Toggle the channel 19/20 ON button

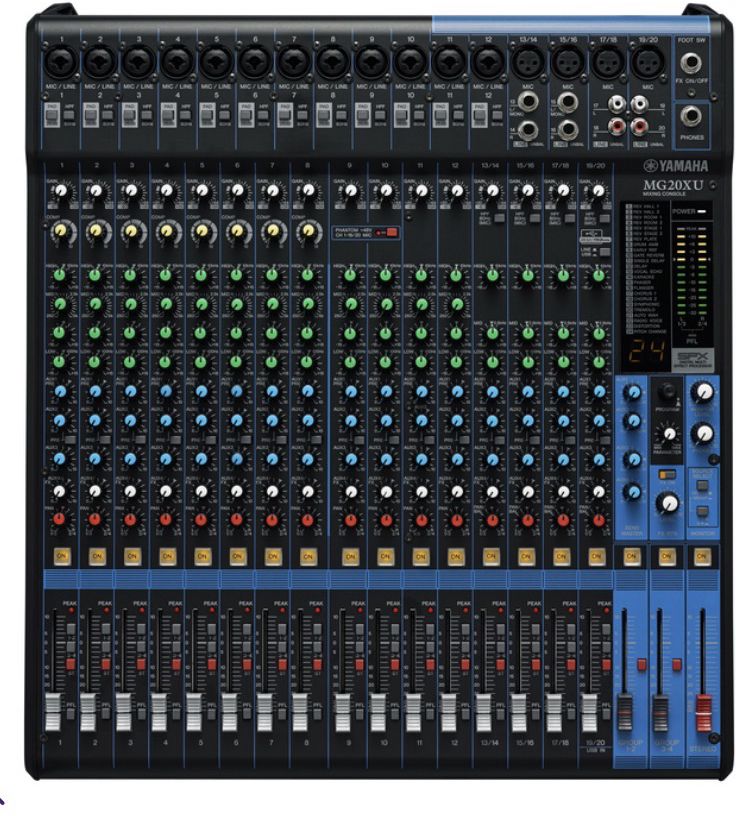tap(597, 557)
